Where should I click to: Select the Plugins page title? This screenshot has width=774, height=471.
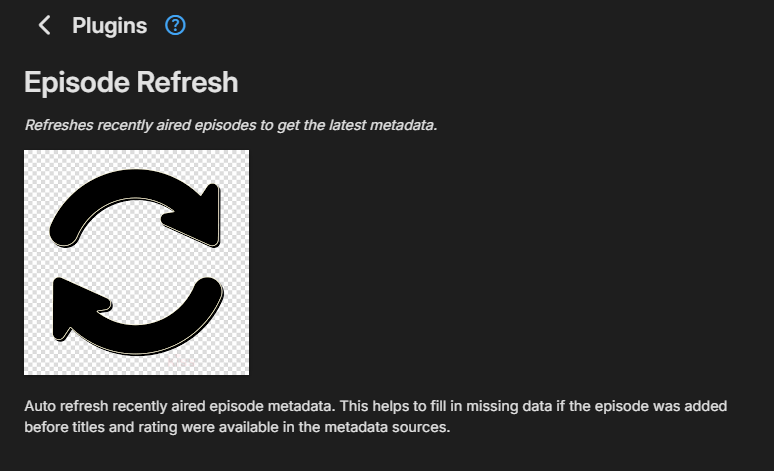(x=109, y=26)
